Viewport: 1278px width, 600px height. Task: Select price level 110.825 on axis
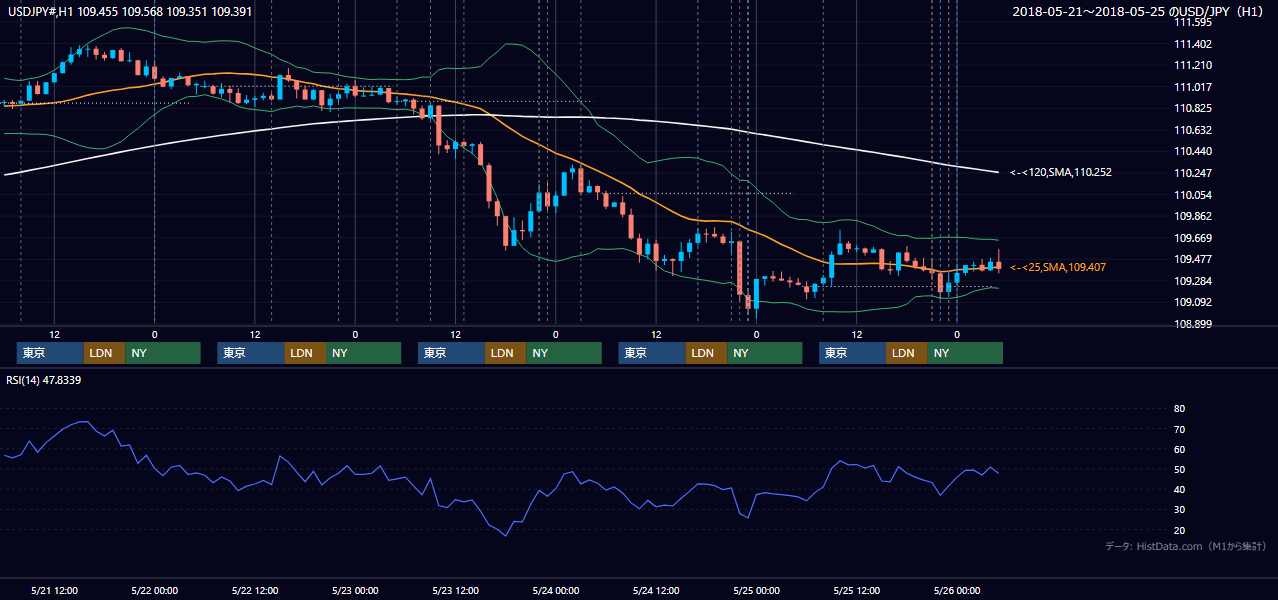click(x=1193, y=108)
